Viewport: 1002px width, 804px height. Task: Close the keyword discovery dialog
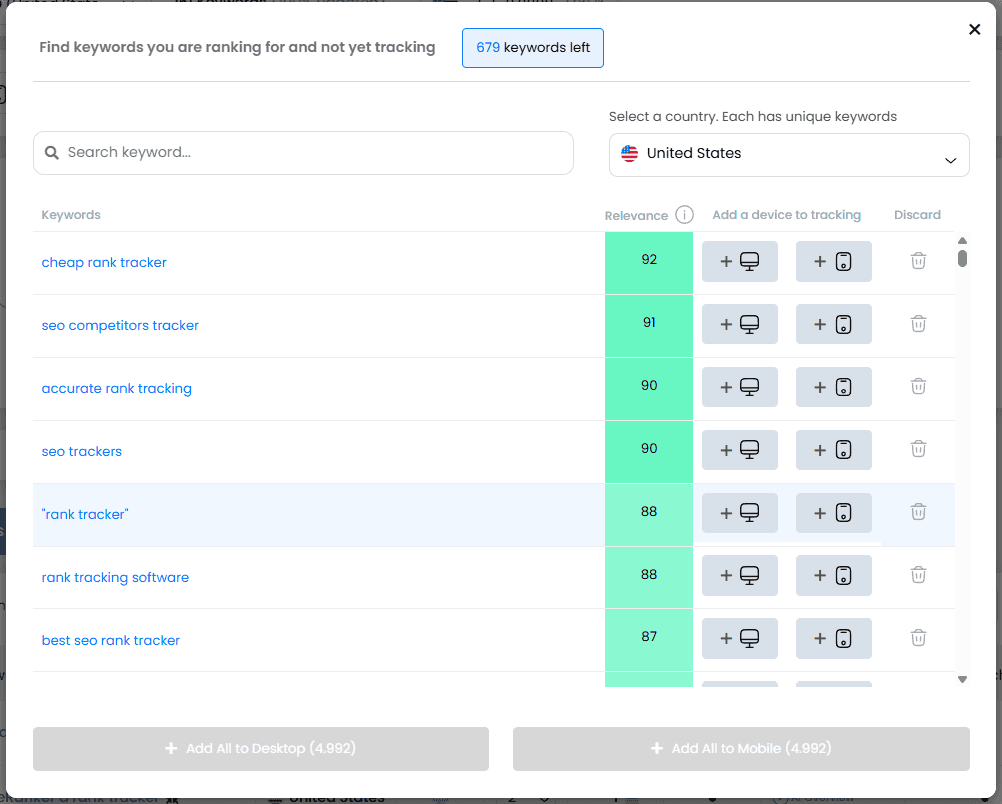pos(974,30)
